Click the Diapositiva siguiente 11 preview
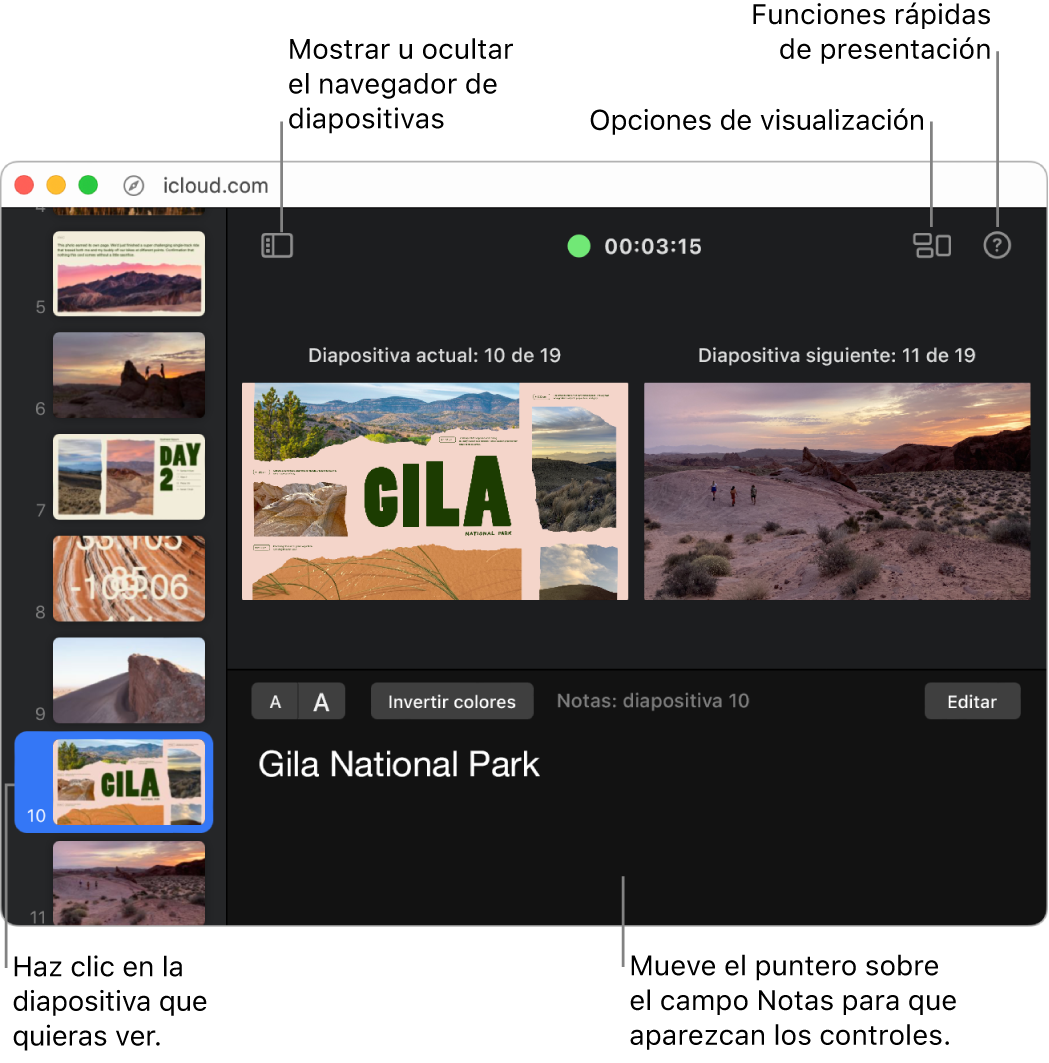Image resolution: width=1049 pixels, height=1063 pixels. click(x=837, y=491)
